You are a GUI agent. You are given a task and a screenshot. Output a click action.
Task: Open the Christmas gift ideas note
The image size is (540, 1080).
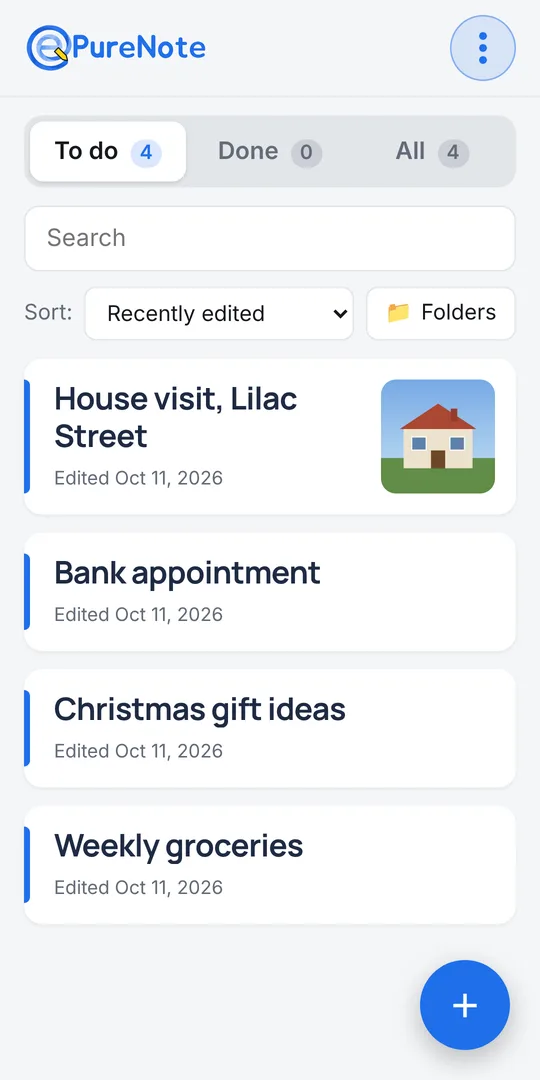tap(270, 728)
